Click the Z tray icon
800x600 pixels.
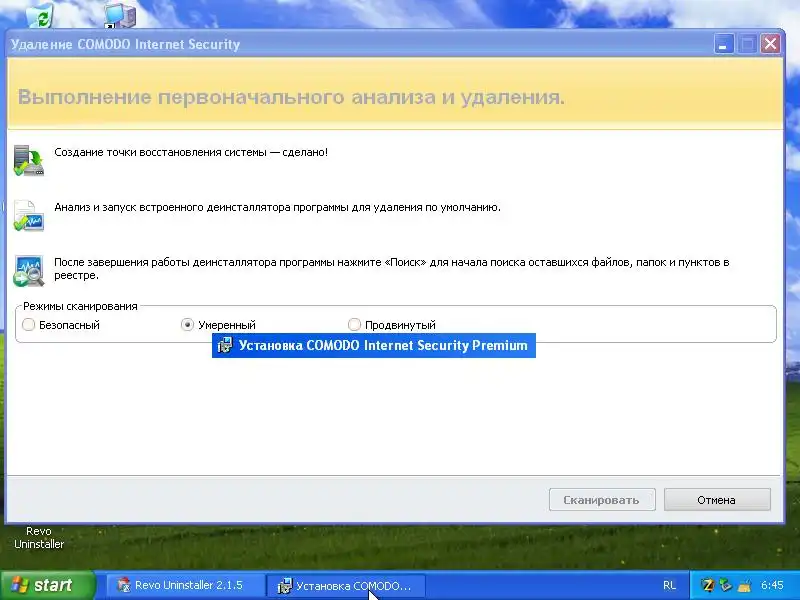[708, 585]
